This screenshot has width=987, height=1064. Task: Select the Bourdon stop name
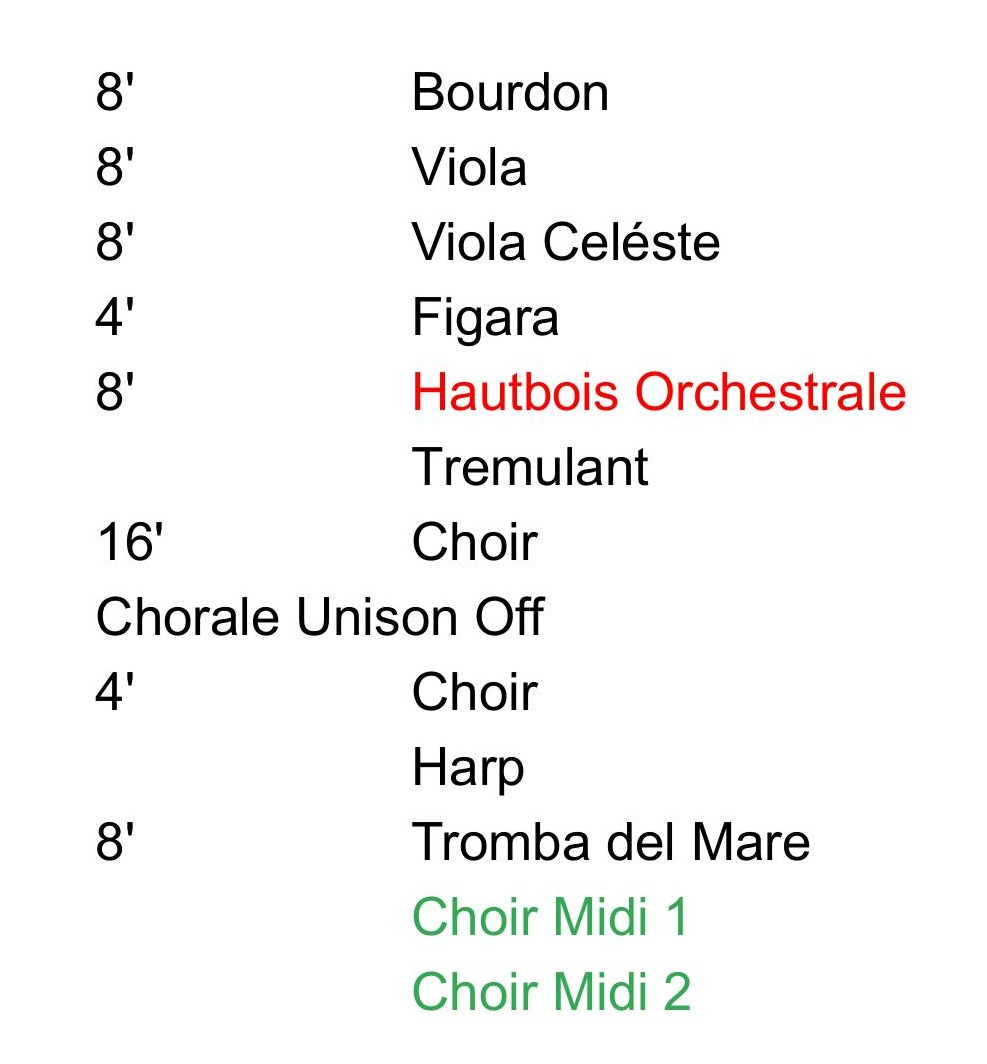510,94
